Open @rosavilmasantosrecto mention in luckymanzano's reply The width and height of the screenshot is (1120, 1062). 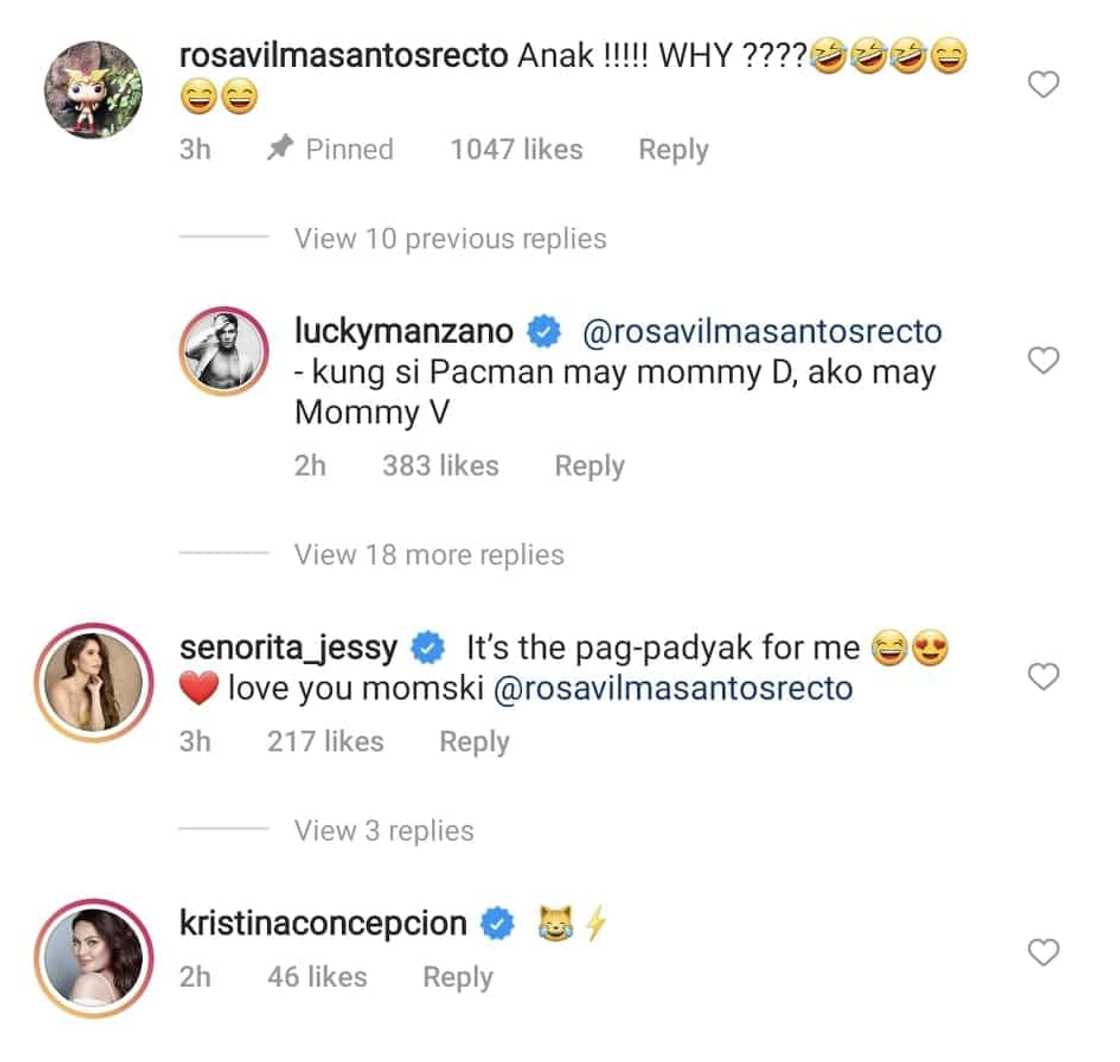click(x=760, y=330)
